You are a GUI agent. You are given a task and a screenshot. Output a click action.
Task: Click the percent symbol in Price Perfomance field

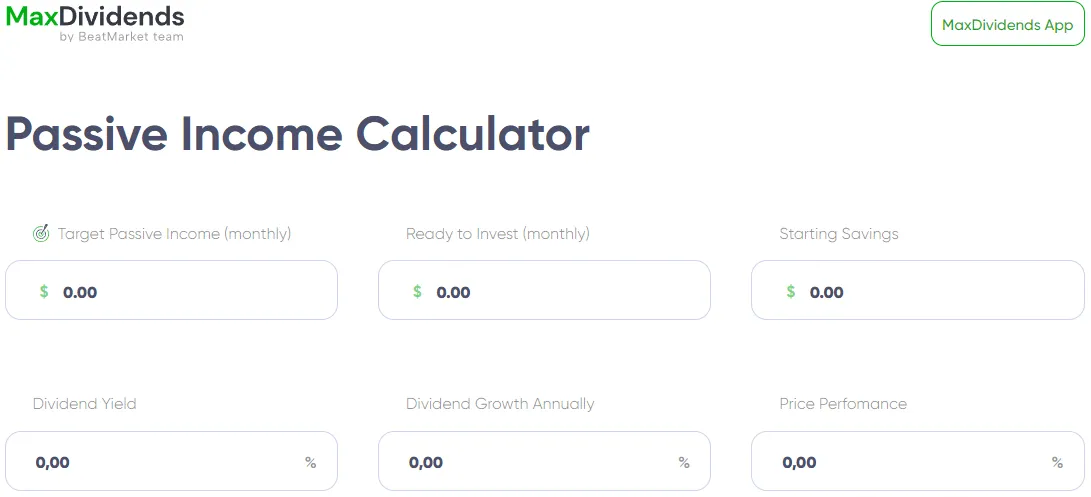pyautogui.click(x=1057, y=462)
